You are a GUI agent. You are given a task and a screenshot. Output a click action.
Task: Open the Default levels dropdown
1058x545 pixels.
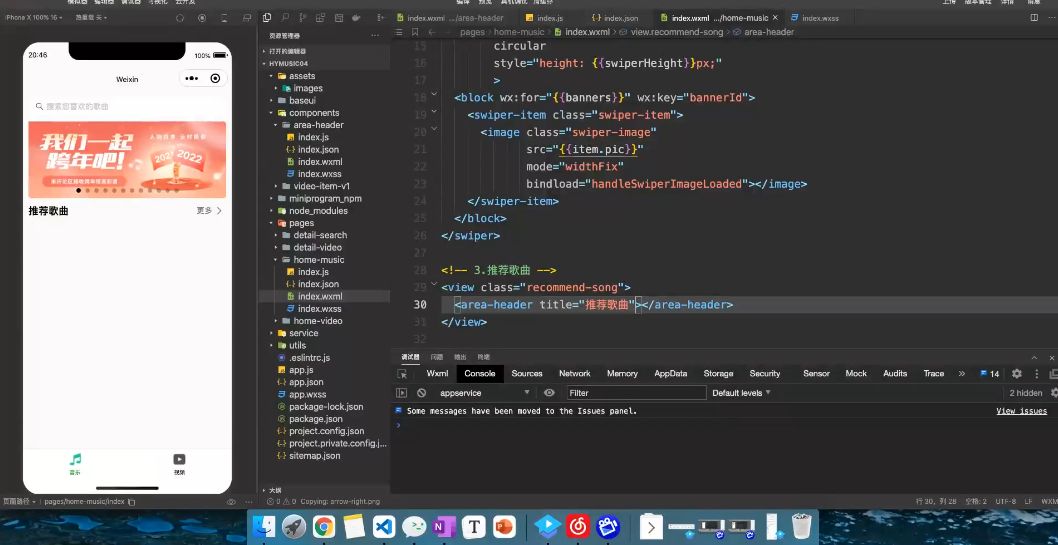coord(741,393)
